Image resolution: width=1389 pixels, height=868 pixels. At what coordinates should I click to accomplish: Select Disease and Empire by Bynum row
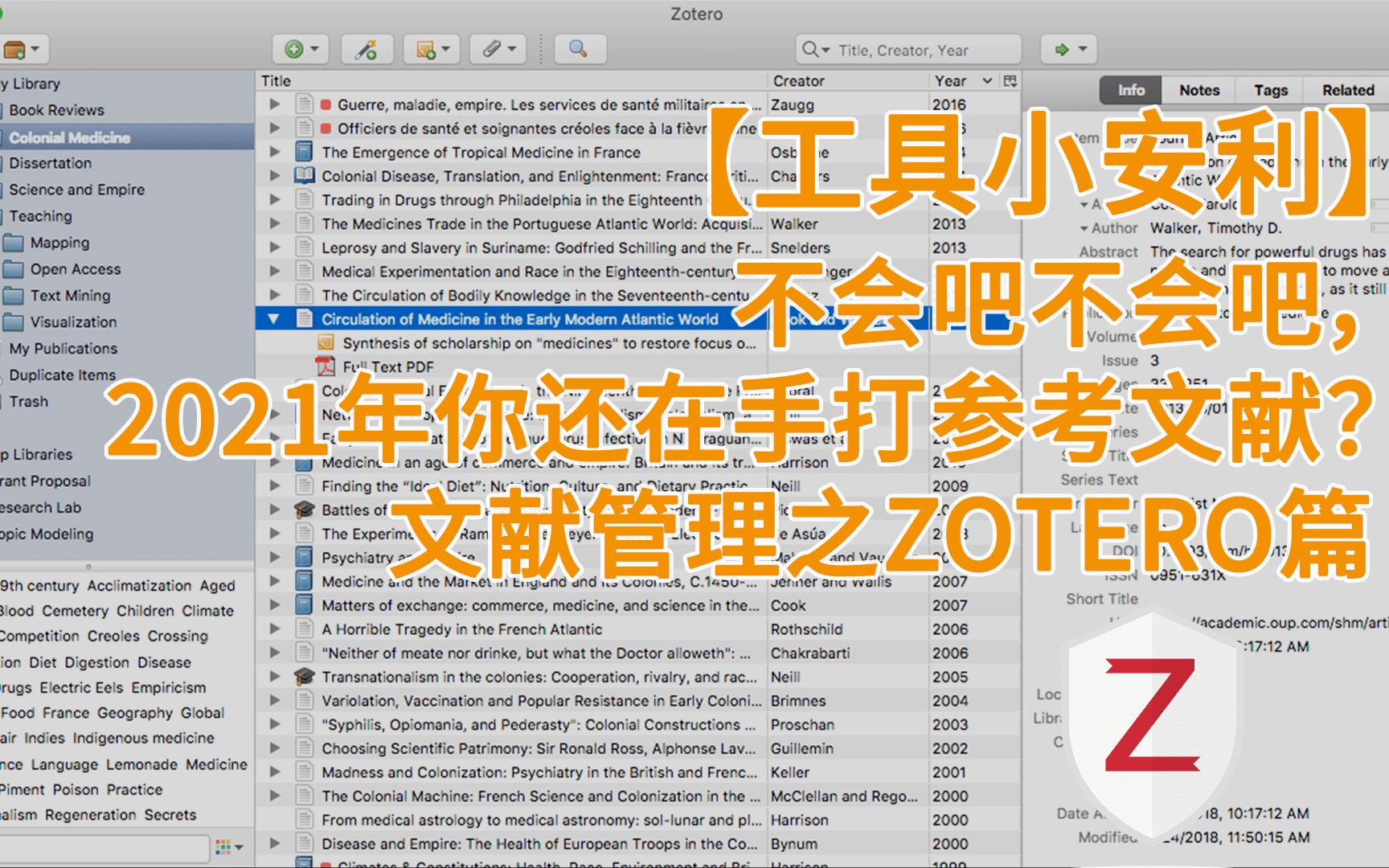(x=639, y=844)
